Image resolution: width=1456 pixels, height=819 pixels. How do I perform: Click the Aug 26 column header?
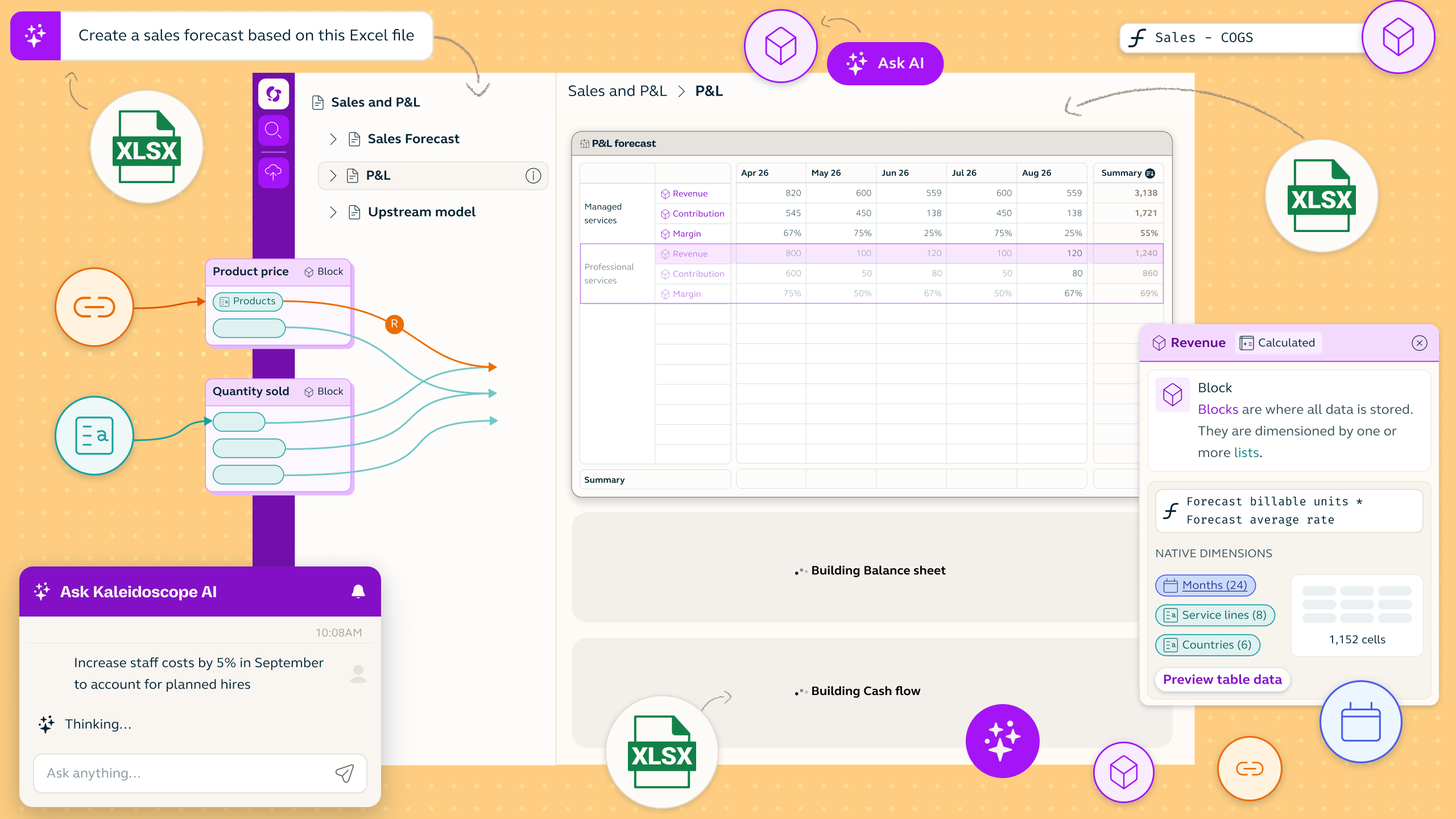pyautogui.click(x=1051, y=173)
